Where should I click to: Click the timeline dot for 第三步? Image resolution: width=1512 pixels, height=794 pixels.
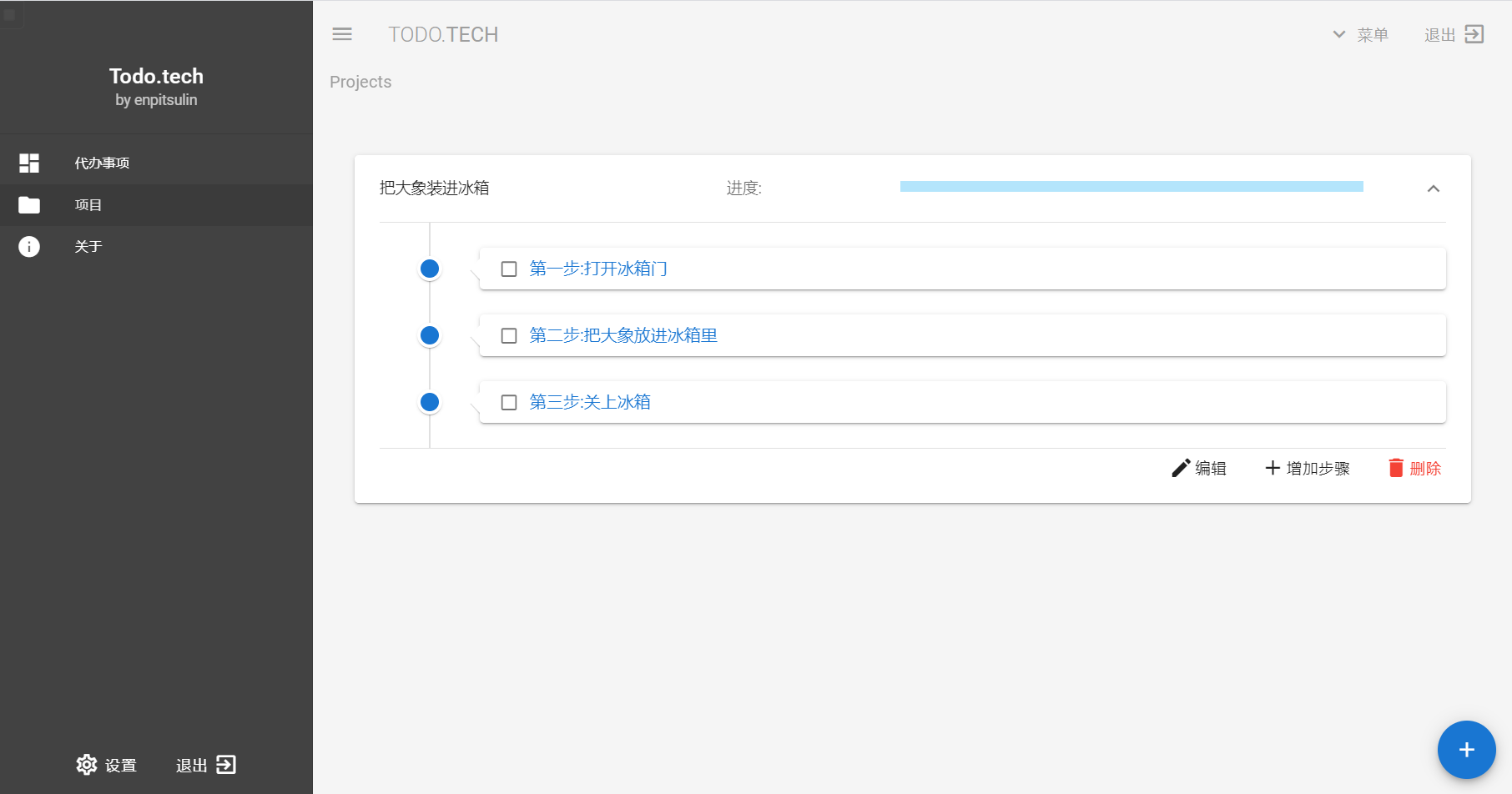[x=430, y=402]
